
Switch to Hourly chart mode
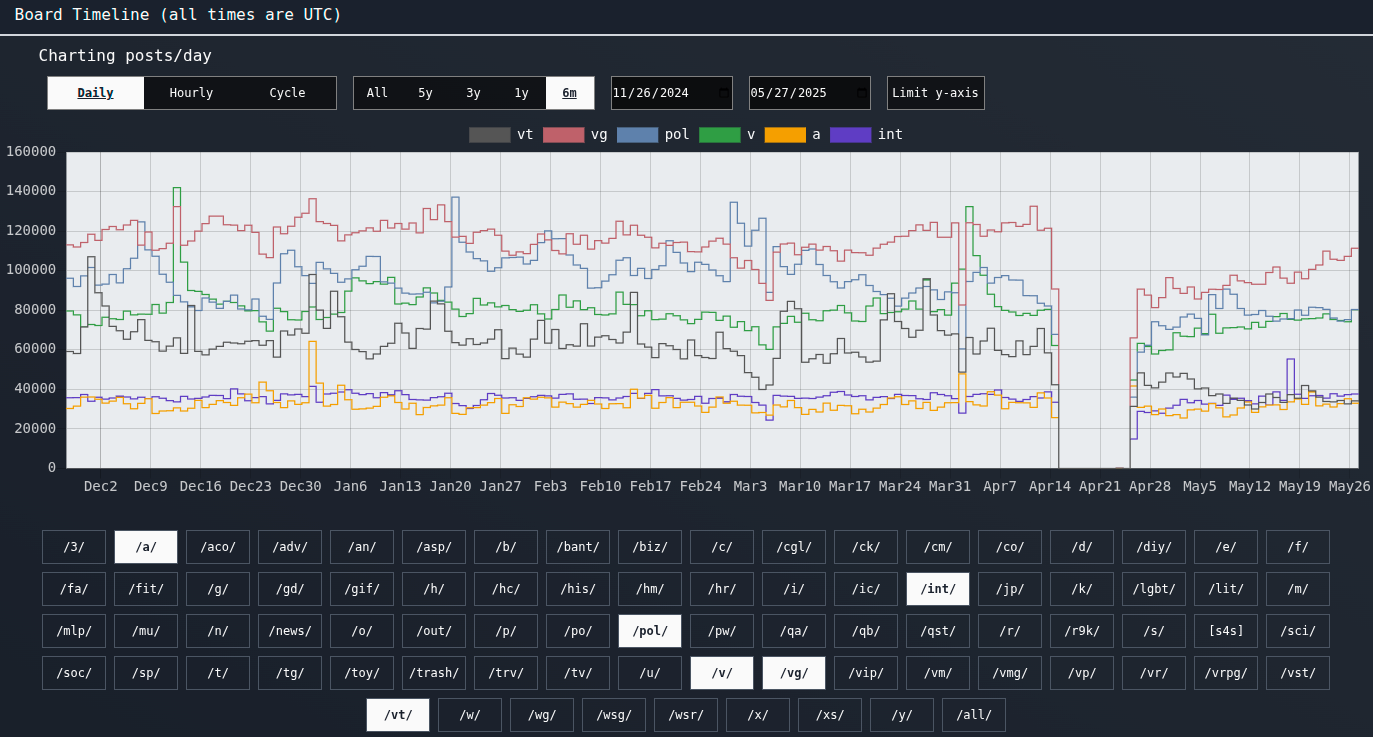(191, 93)
